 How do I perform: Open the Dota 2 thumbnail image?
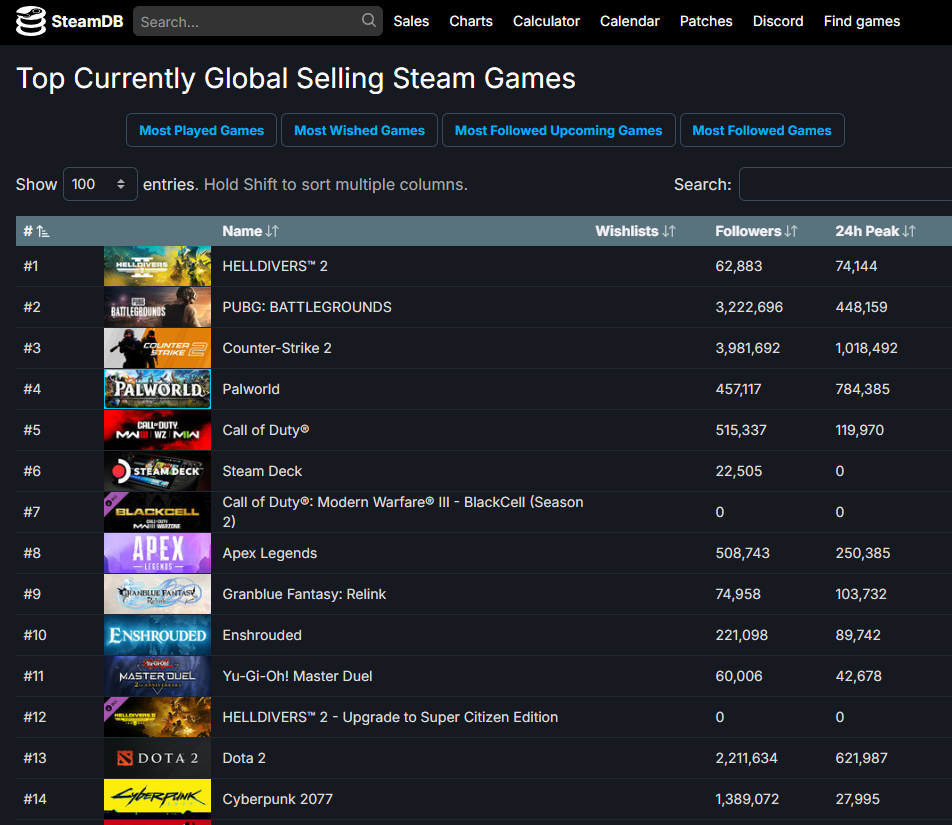[157, 758]
